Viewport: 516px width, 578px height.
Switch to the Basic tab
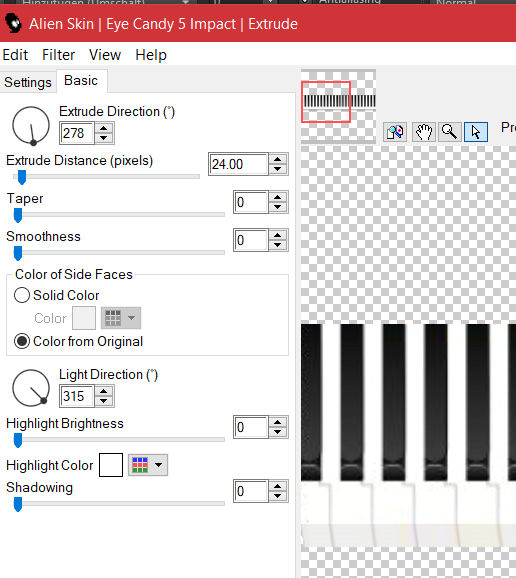click(x=81, y=81)
